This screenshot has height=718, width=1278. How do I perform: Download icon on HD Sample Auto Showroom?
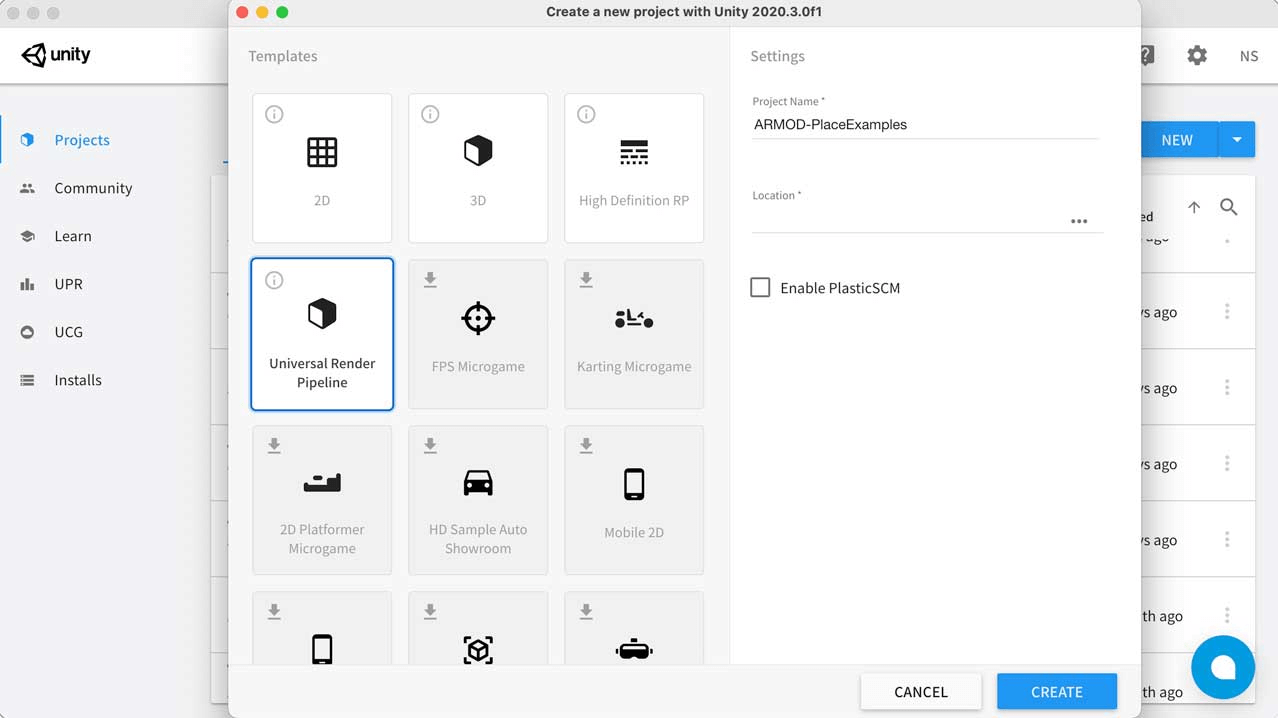(430, 446)
